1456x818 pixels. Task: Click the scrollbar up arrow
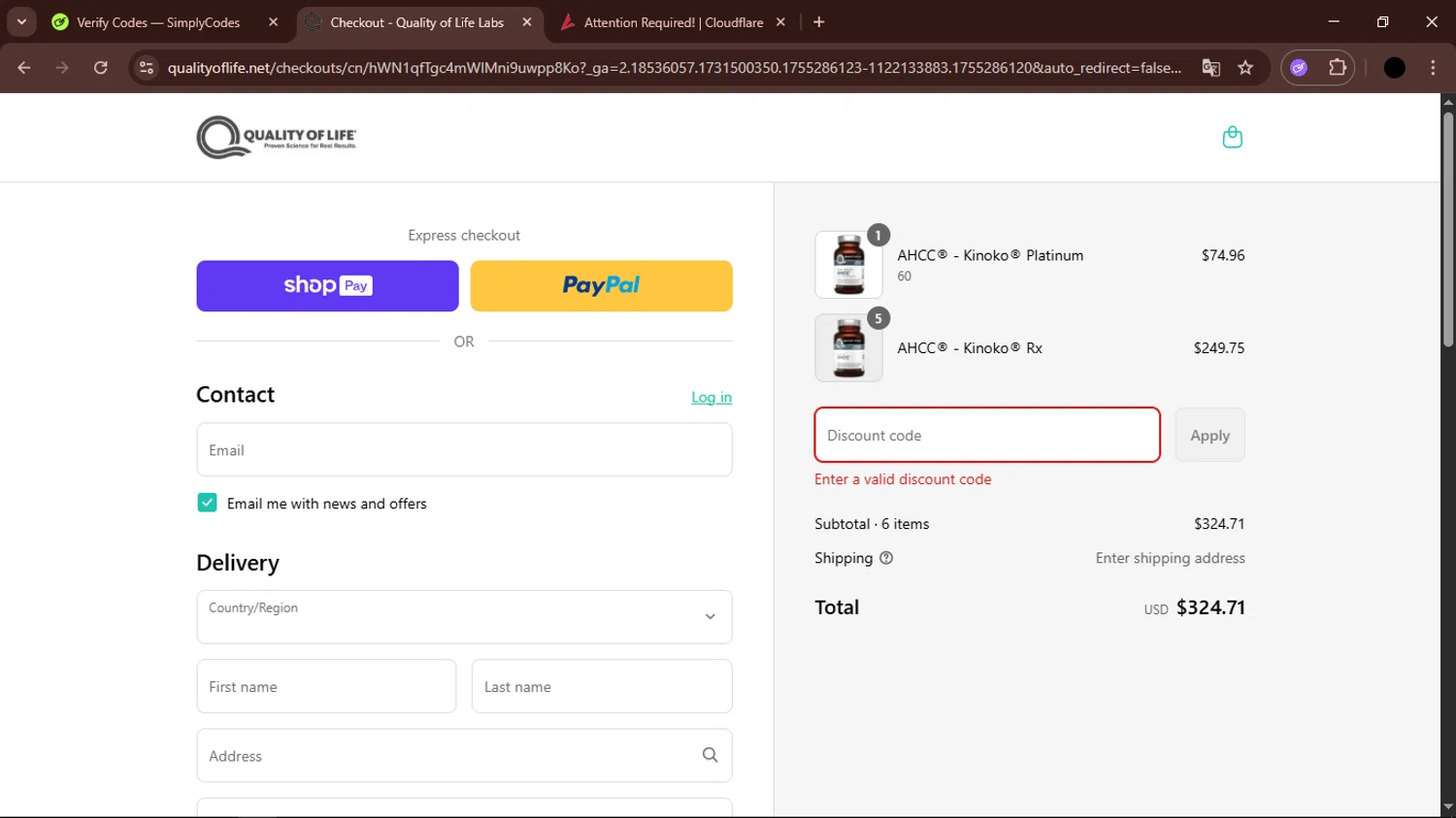point(1448,102)
